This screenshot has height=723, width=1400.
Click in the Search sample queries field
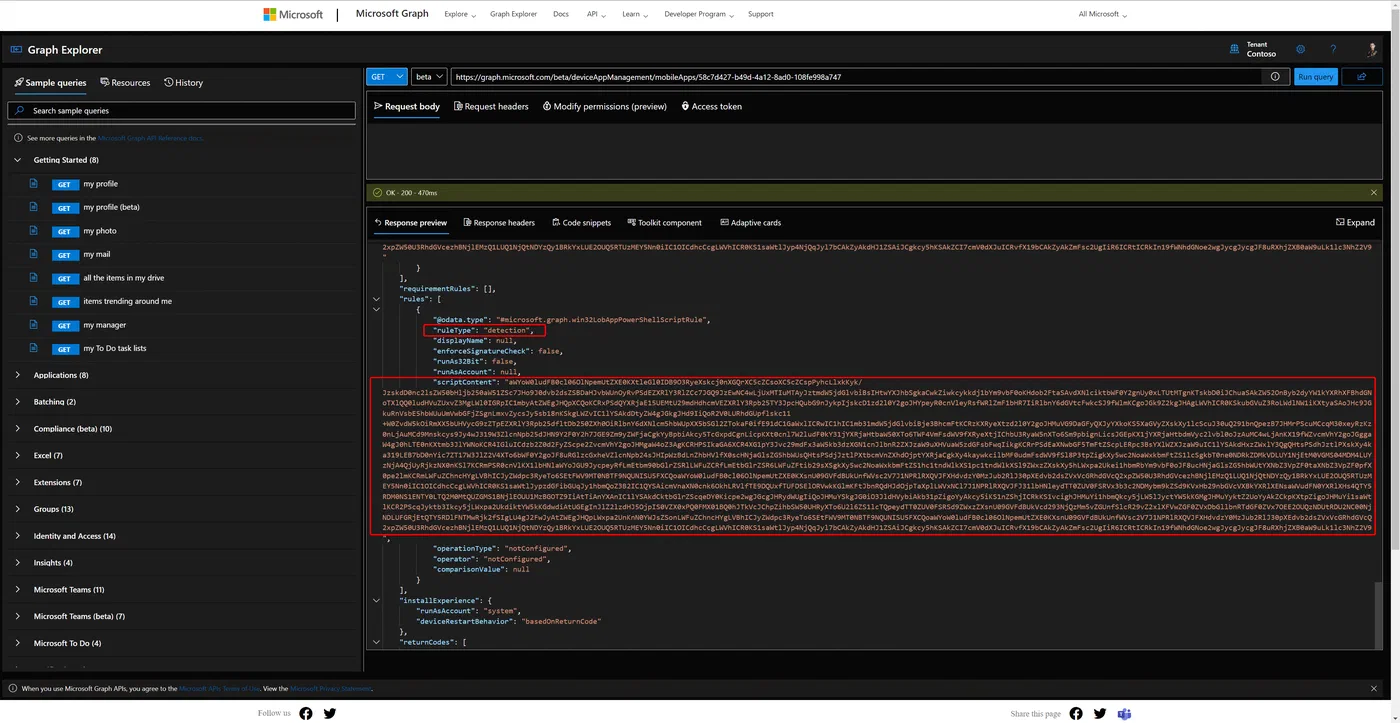[181, 111]
